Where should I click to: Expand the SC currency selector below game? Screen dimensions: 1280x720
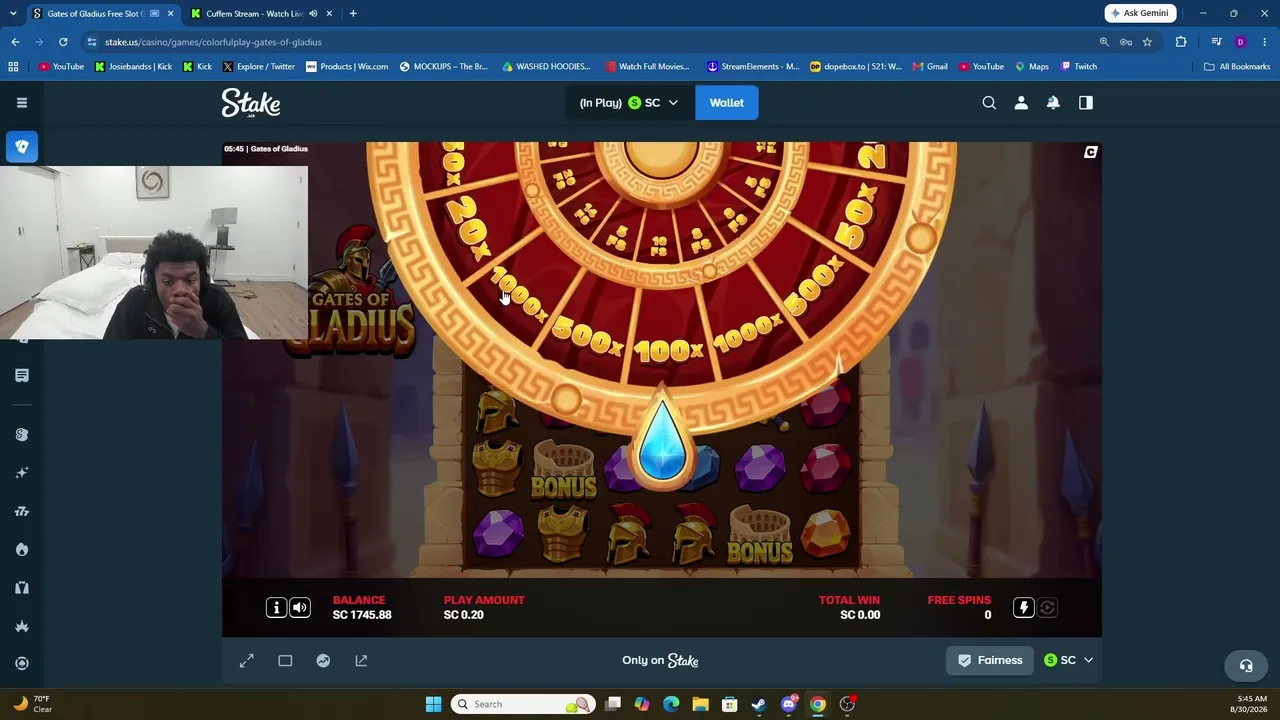1068,660
